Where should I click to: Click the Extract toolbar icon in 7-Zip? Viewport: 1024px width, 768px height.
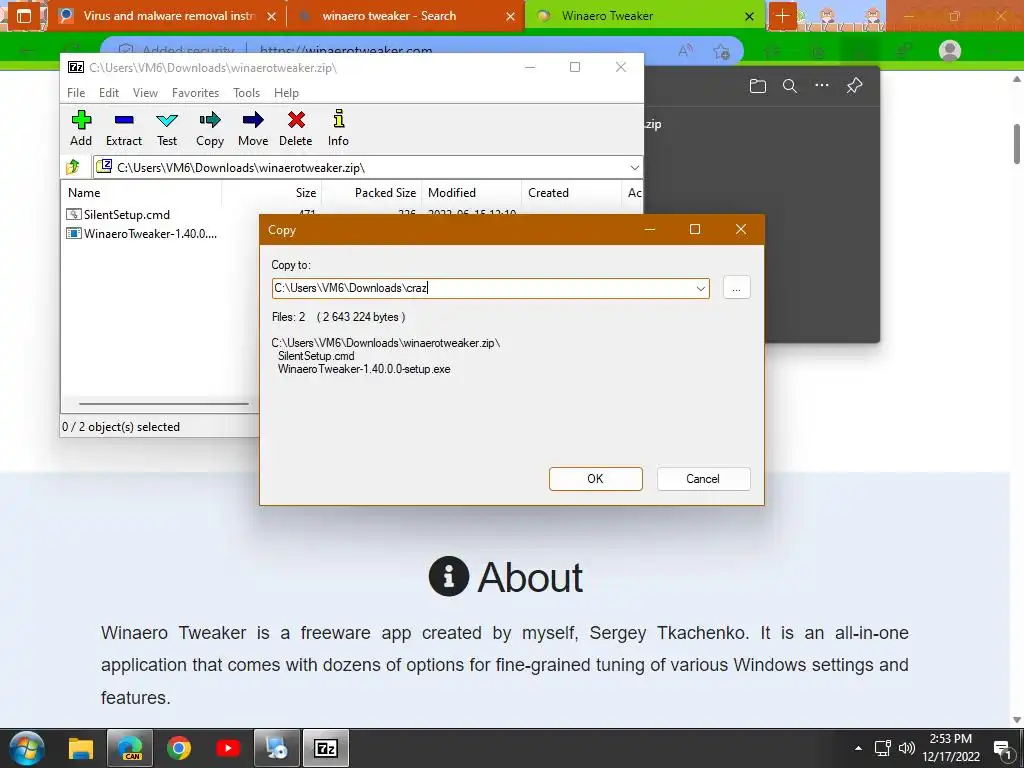point(123,129)
